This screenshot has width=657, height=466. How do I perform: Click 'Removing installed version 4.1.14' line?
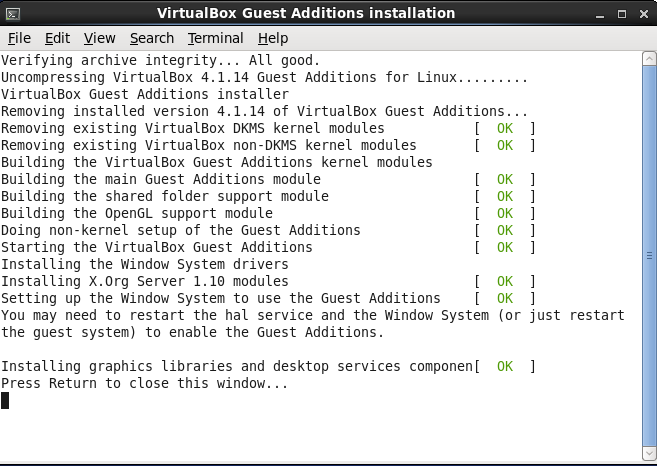(x=264, y=111)
